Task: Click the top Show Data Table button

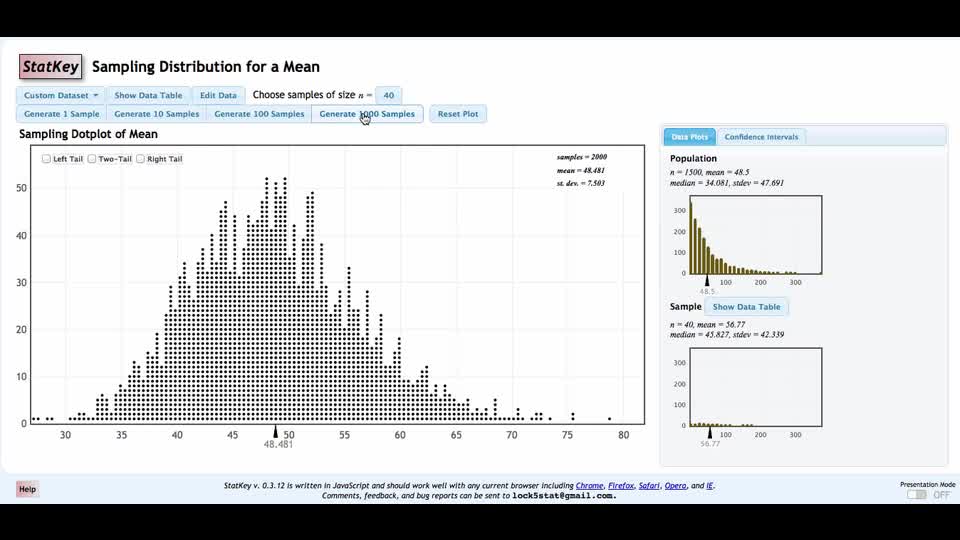Action: (148, 96)
